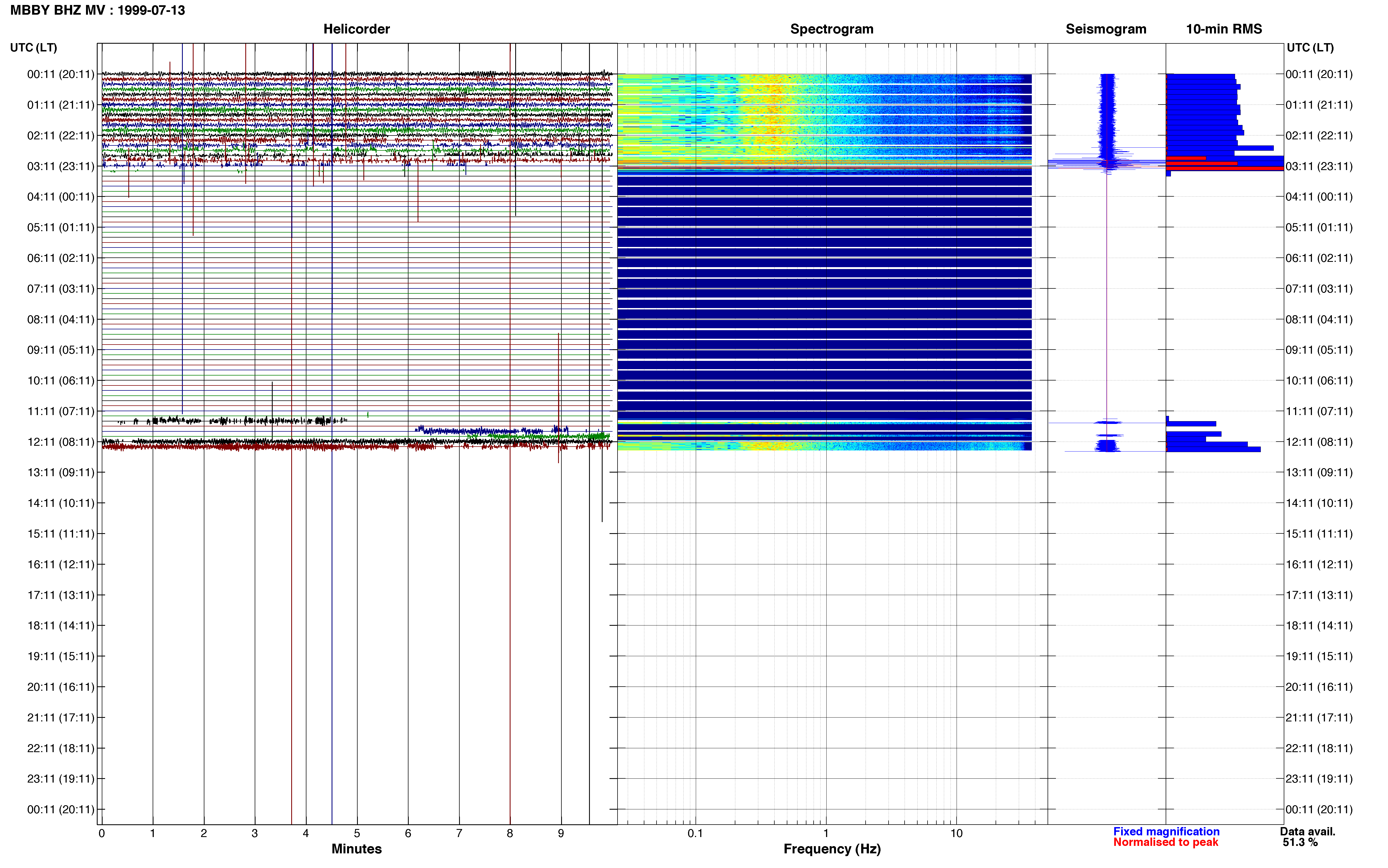The height and width of the screenshot is (868, 1388).
Task: Click the right '12:11 (08:11)' time label
Action: click(1319, 442)
